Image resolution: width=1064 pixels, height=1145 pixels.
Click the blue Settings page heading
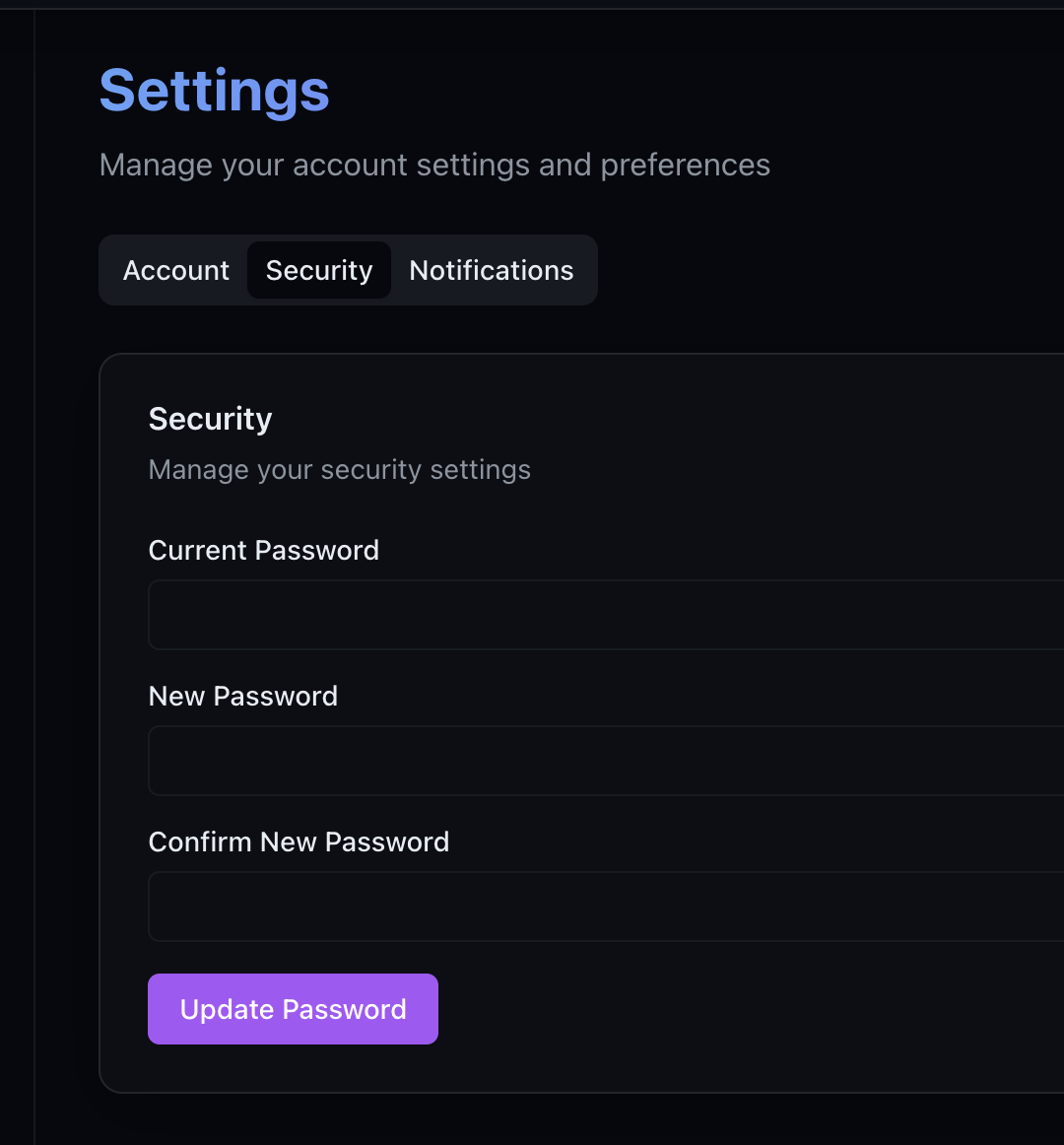coord(214,91)
